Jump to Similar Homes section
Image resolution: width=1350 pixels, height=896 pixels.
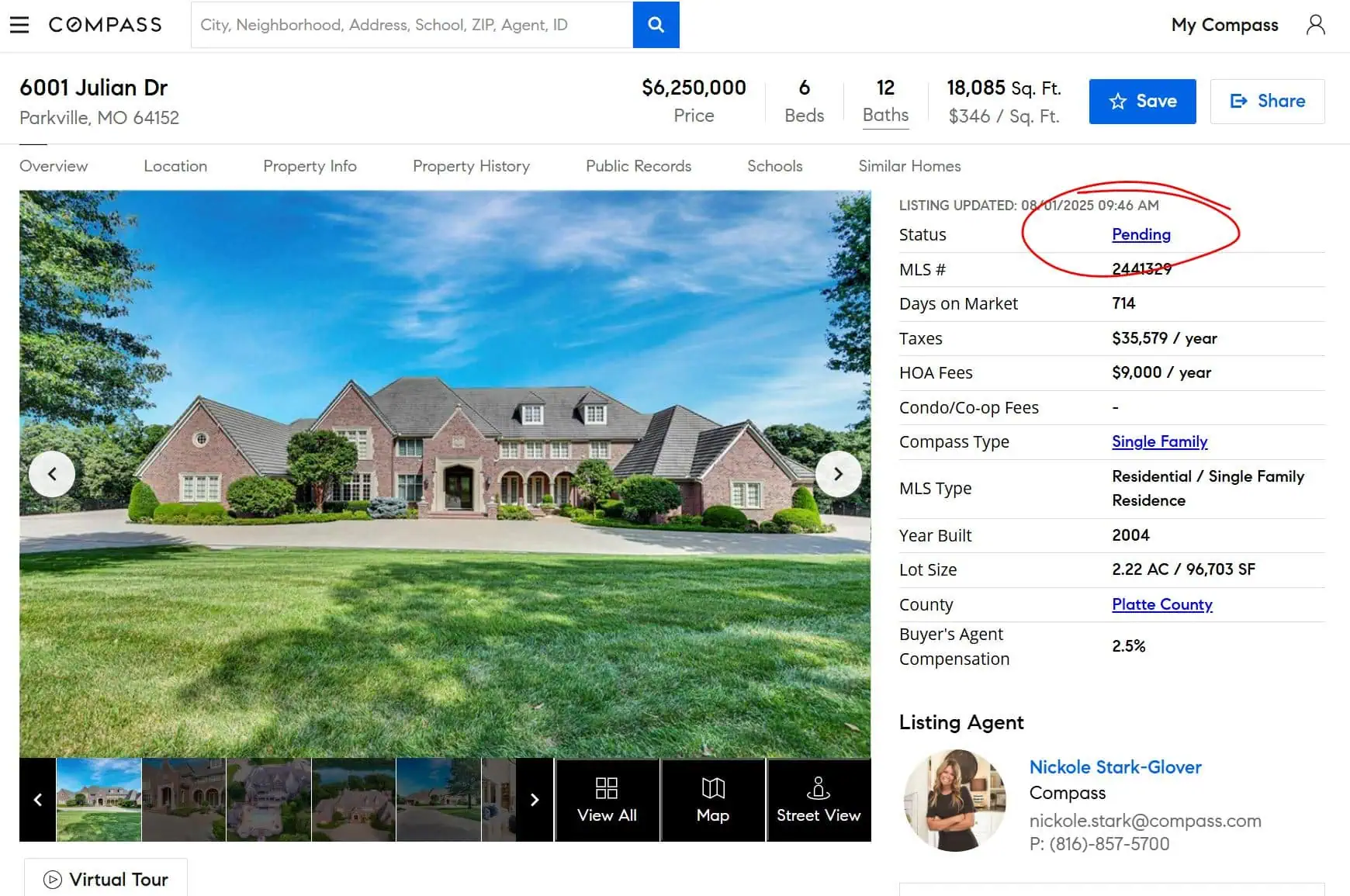click(909, 166)
